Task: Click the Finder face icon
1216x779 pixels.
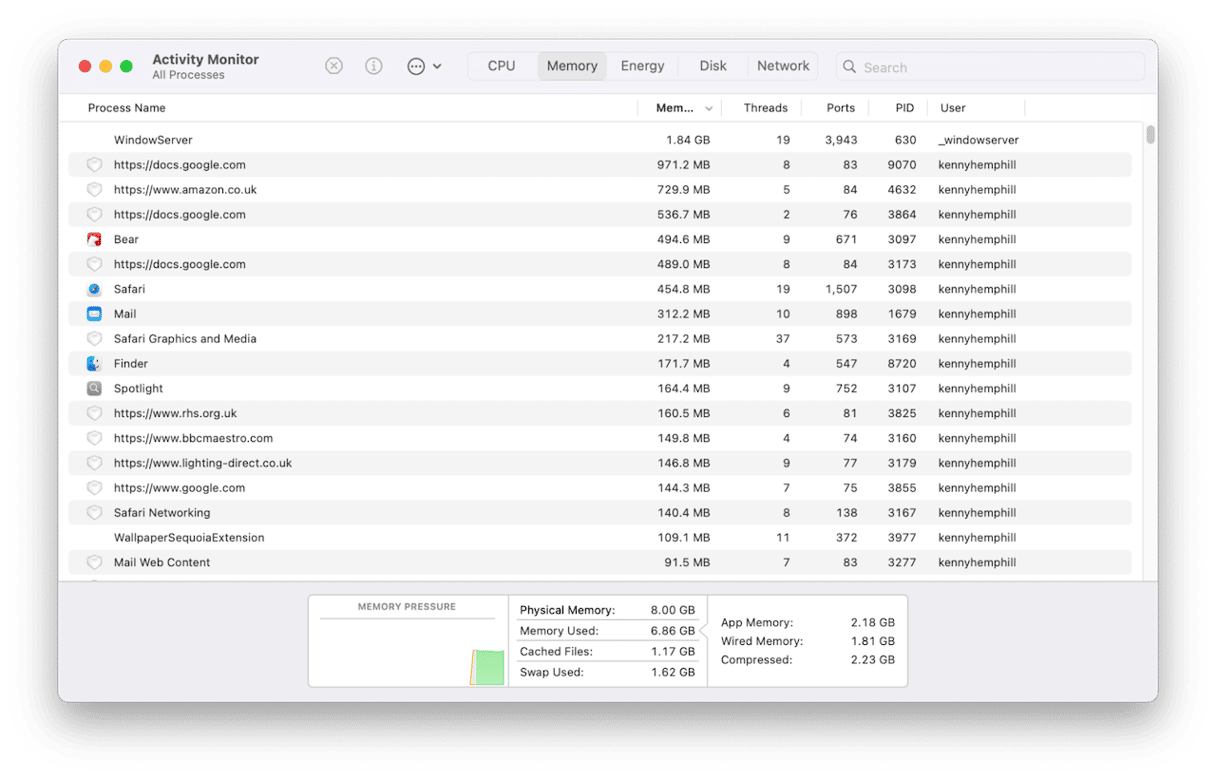Action: [x=94, y=364]
